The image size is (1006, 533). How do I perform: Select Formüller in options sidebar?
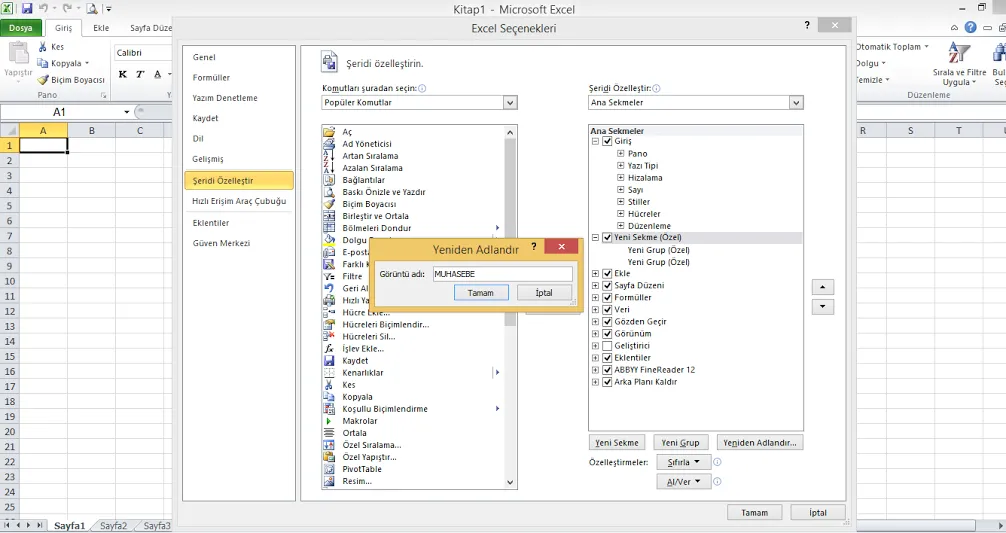211,78
